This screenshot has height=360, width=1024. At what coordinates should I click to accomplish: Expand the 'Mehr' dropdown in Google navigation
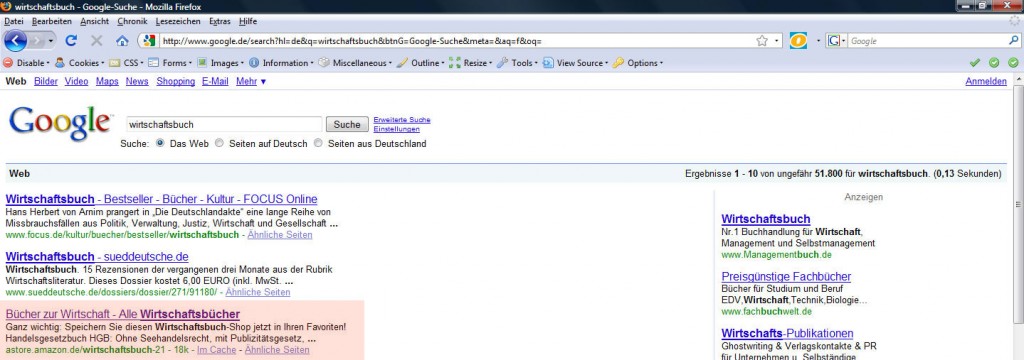pos(251,82)
